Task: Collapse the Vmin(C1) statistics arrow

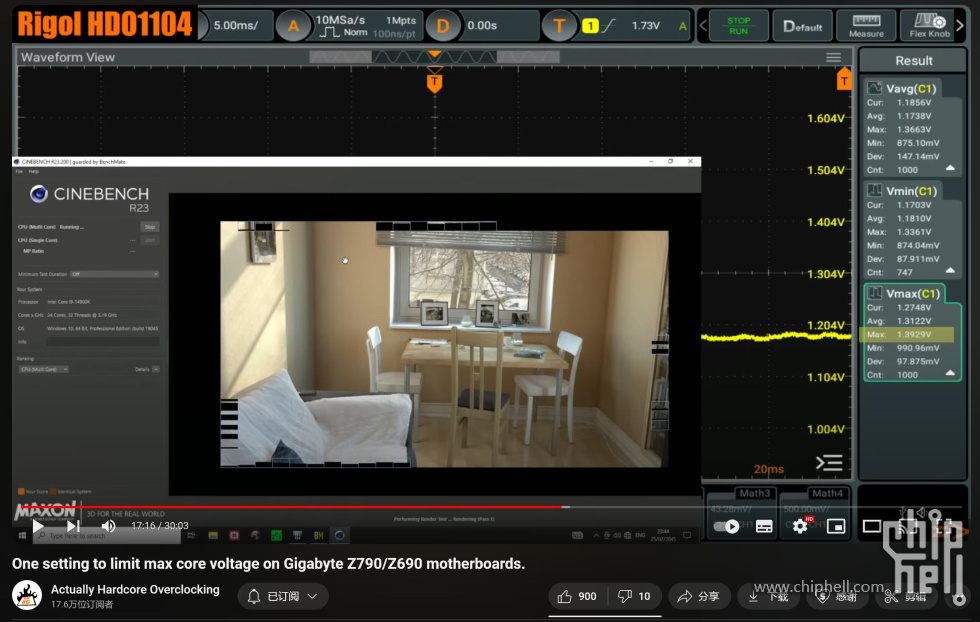Action: click(950, 271)
